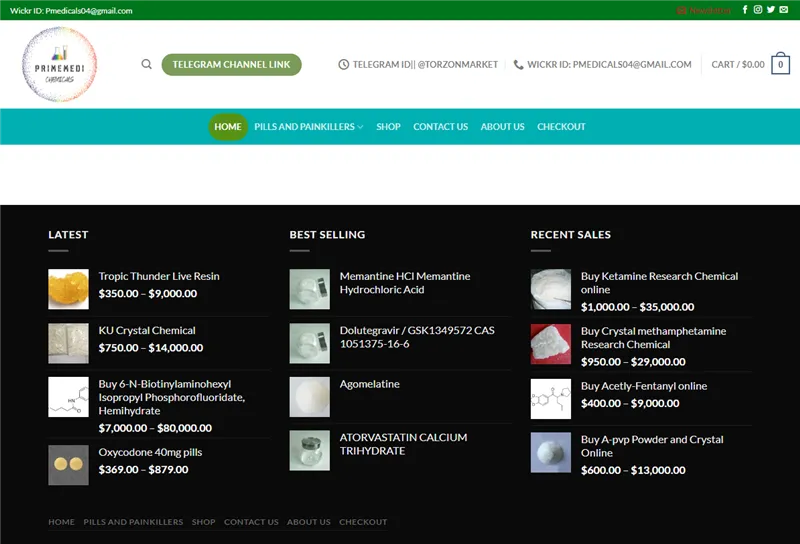Click the Tropic Thunder Live Resin thumbnail

click(68, 289)
